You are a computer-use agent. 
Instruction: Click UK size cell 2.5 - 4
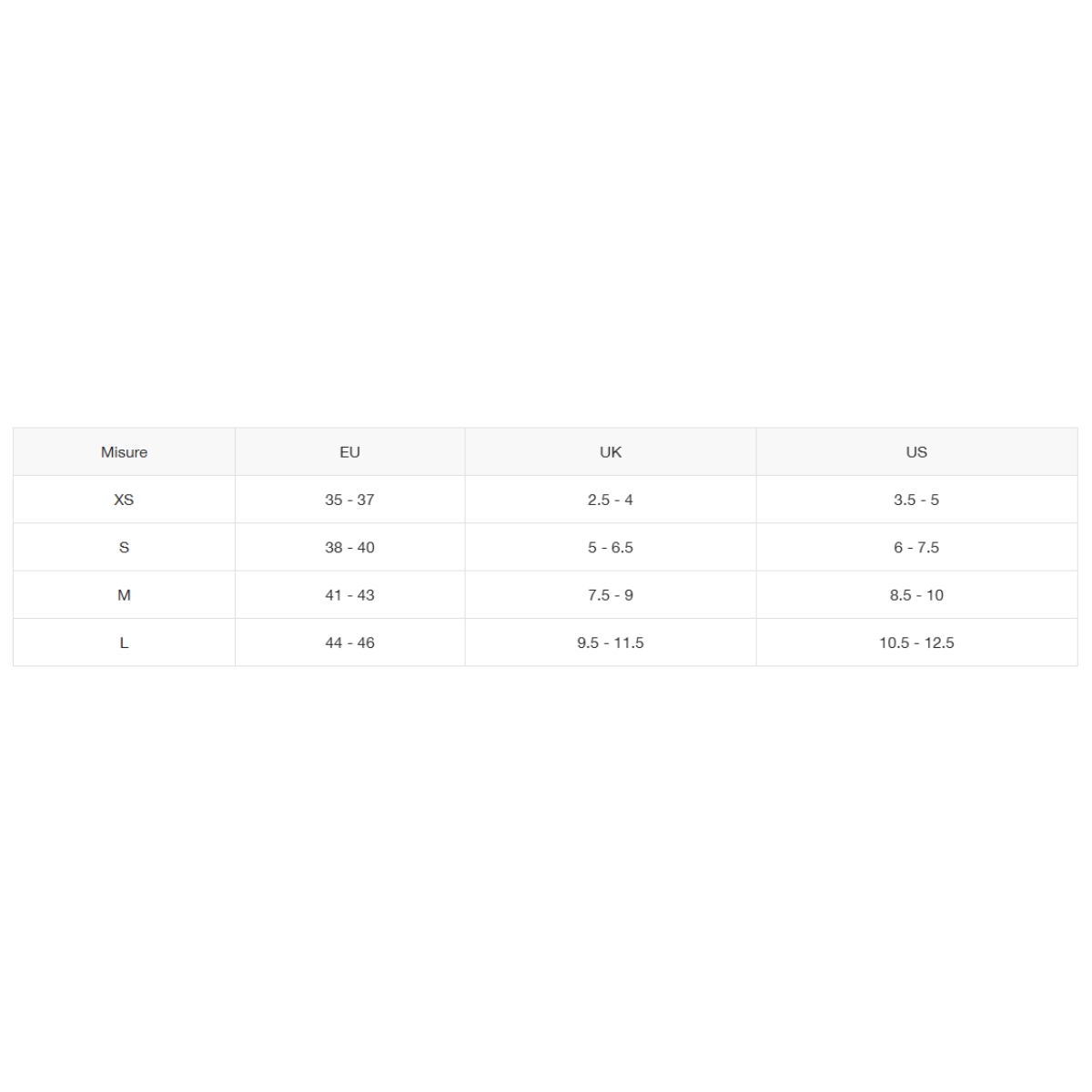[x=611, y=500]
